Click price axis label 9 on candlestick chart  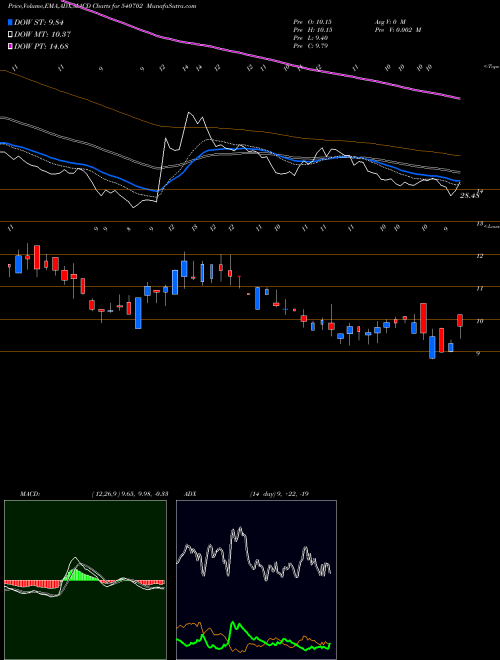tap(478, 354)
